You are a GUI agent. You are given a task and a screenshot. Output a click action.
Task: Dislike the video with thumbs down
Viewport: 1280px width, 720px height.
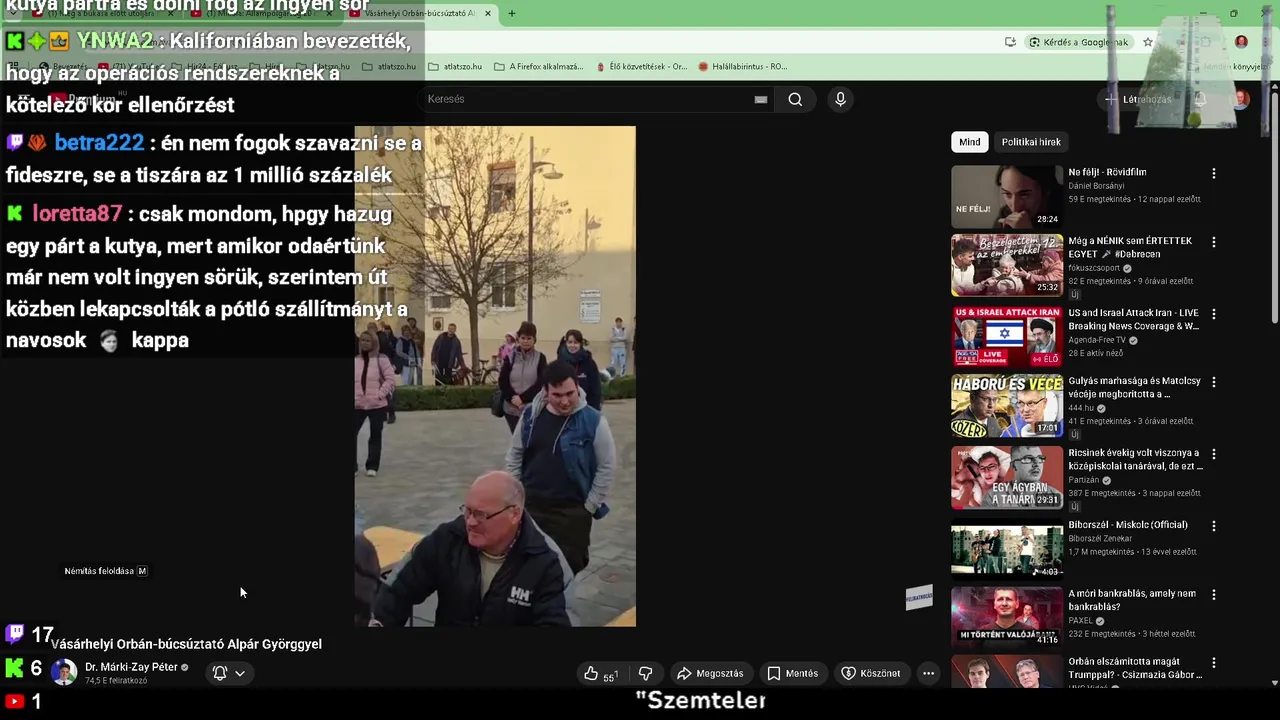pos(645,674)
